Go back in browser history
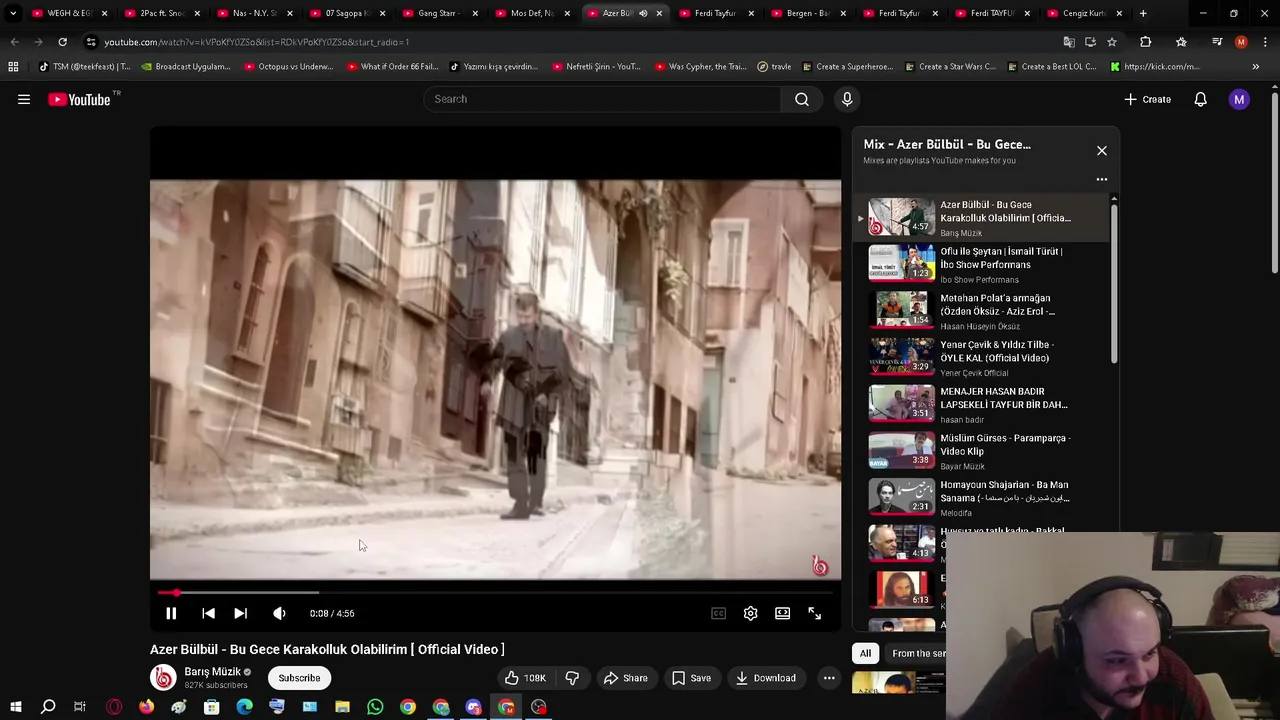This screenshot has width=1280, height=720. 14,42
